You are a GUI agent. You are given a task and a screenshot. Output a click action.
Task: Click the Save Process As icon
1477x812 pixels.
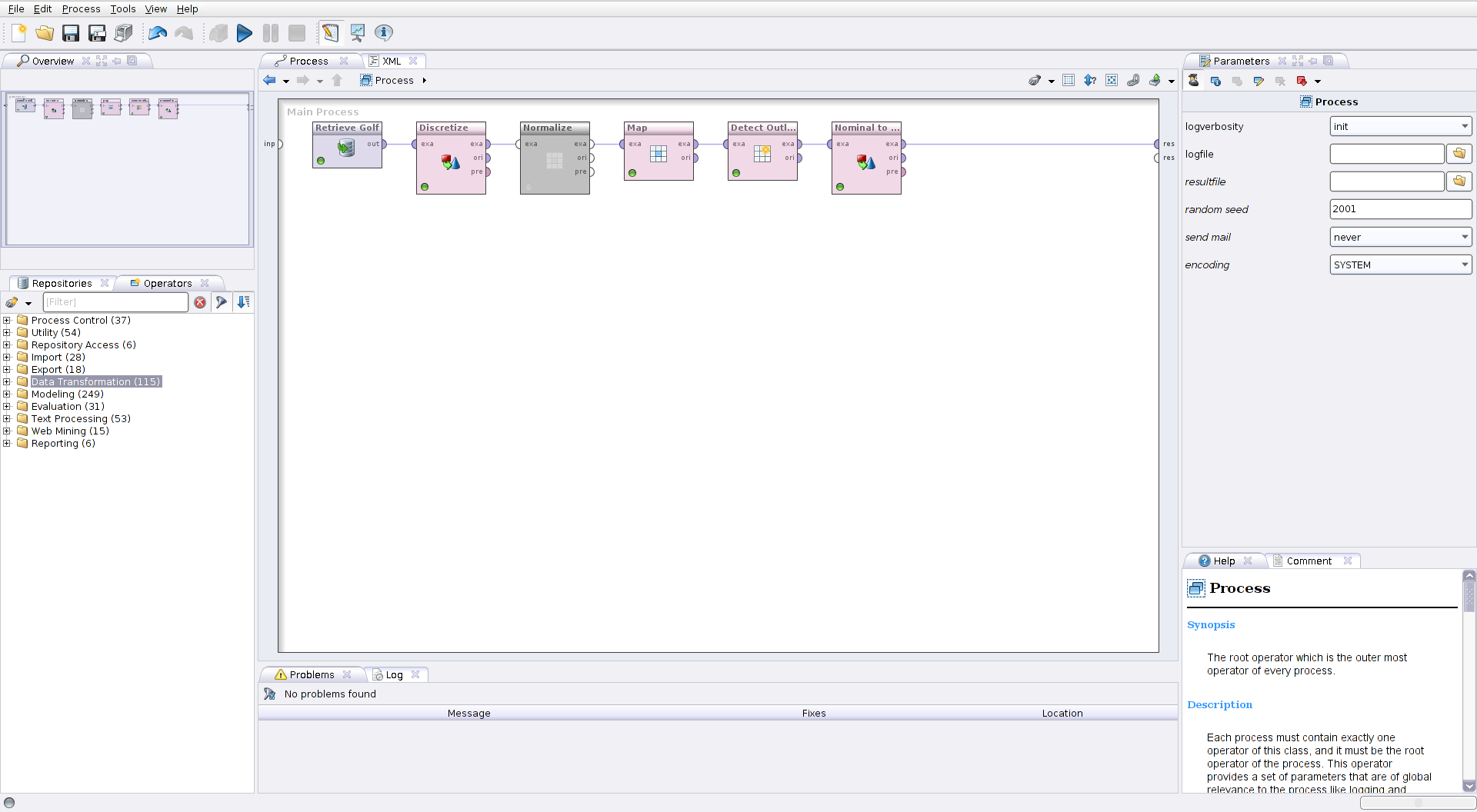(97, 33)
